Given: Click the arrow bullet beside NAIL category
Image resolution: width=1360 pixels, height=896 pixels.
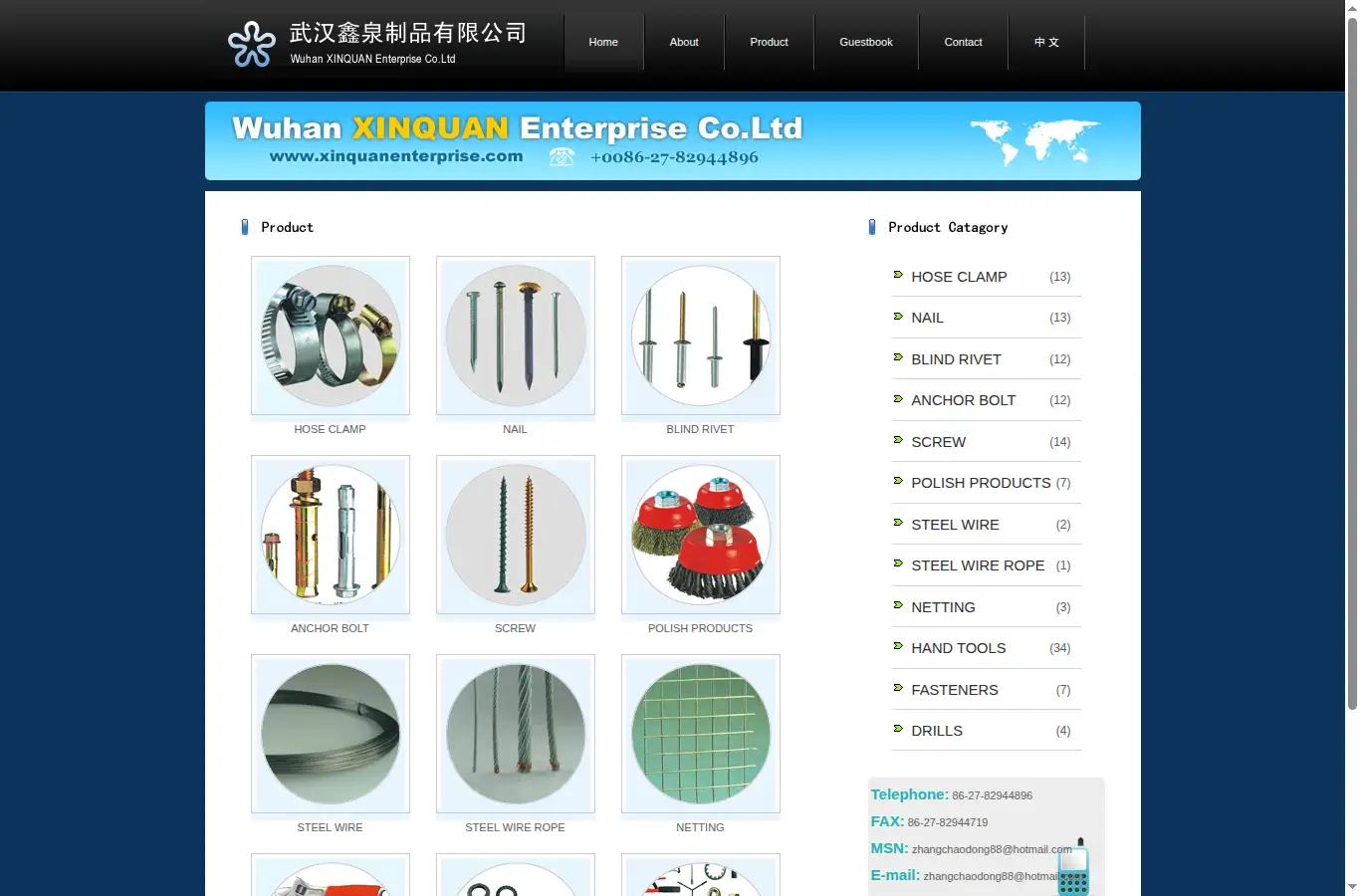Looking at the screenshot, I should (898, 317).
